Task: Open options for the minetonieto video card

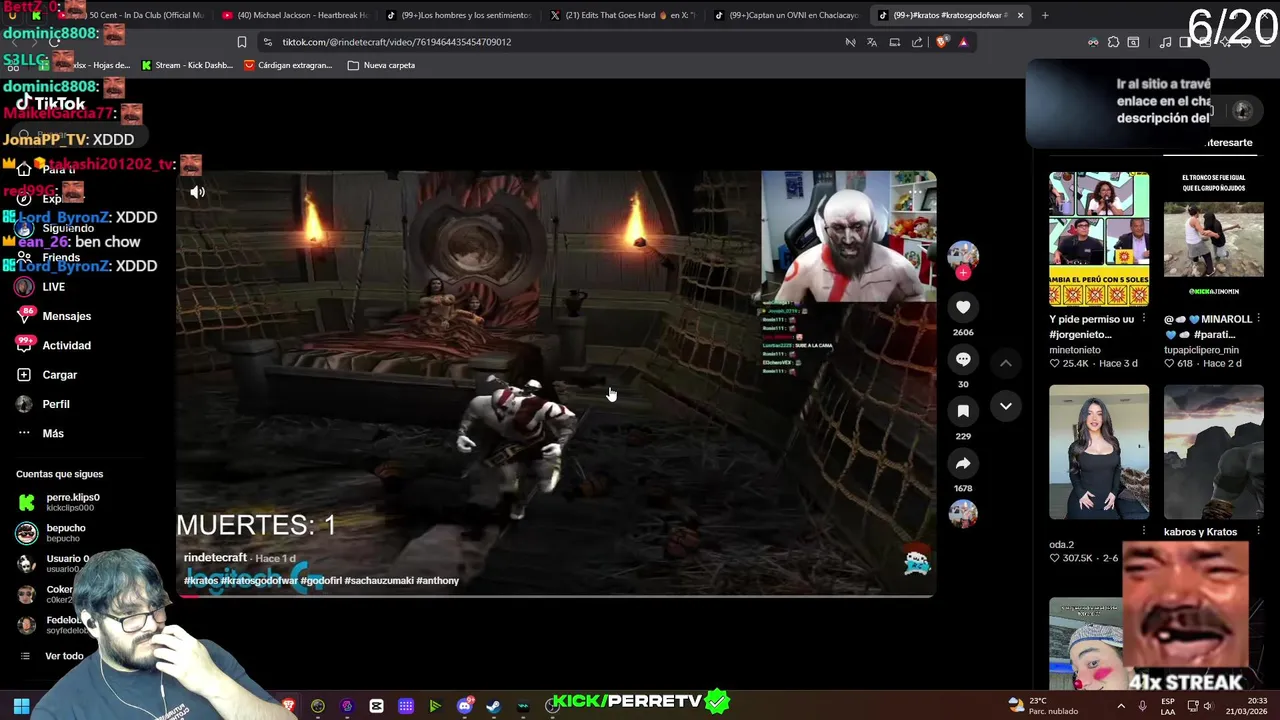Action: pos(1144,318)
